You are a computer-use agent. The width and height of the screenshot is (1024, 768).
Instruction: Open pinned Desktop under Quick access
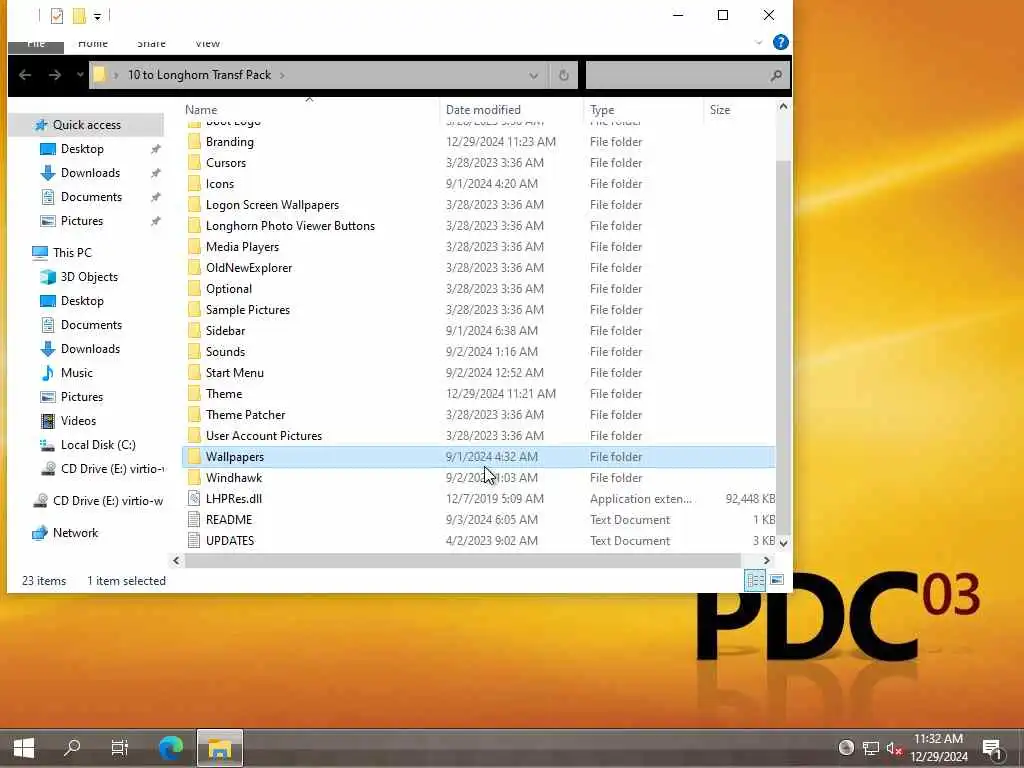point(82,149)
